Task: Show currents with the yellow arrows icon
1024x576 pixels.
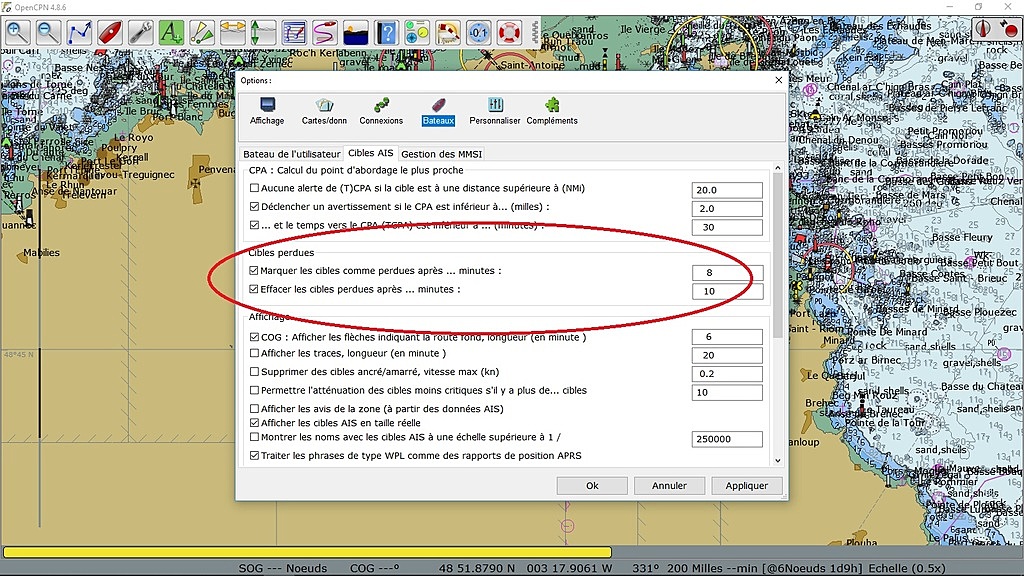Action: pos(232,32)
